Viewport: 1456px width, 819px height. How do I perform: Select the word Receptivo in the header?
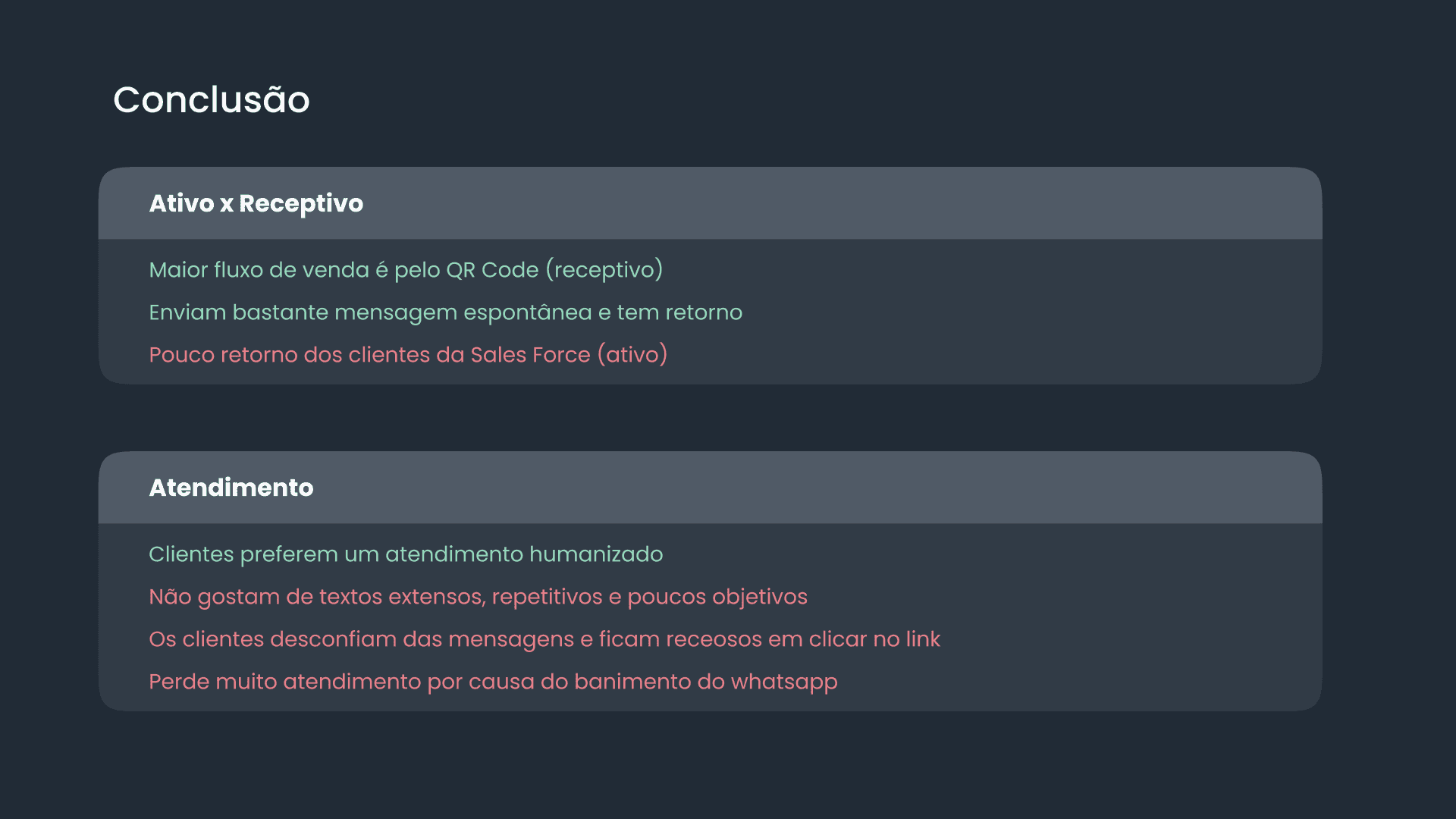pos(301,204)
